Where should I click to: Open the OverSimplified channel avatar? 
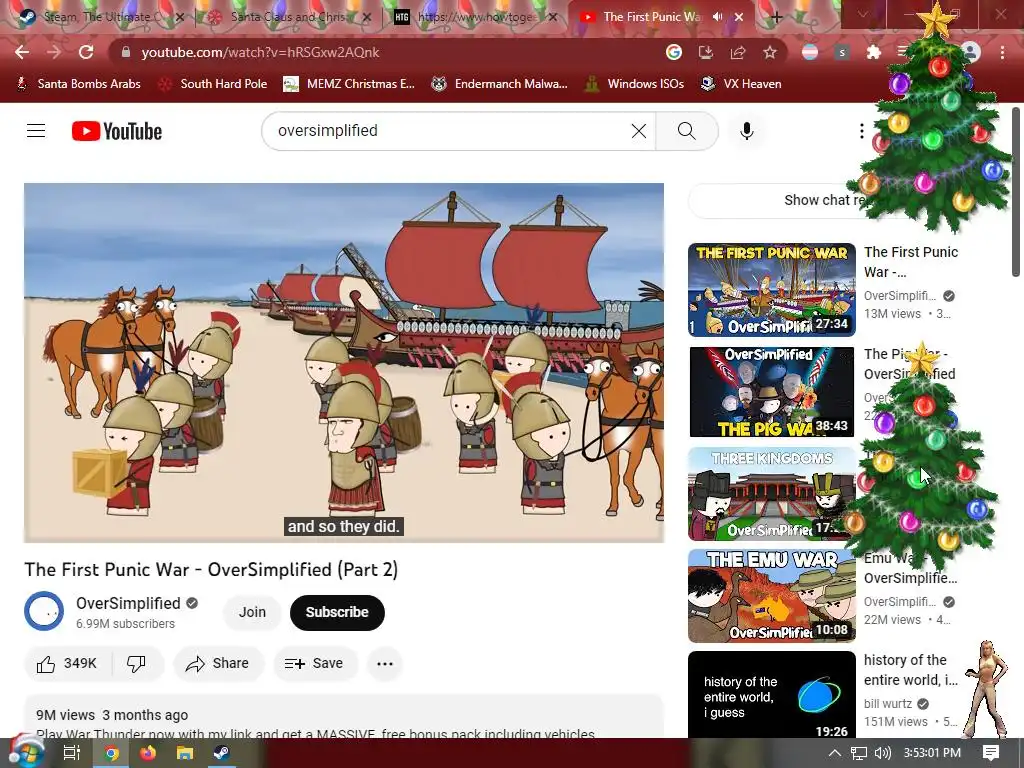point(44,611)
